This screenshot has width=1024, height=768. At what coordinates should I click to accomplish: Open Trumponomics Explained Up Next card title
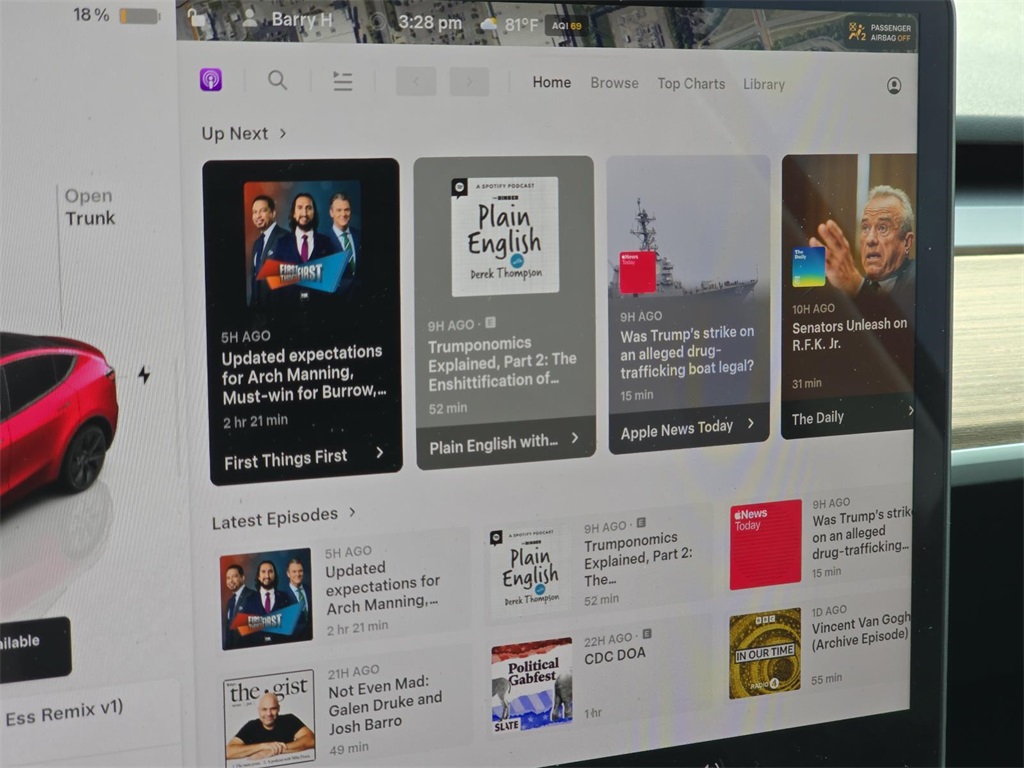[502, 363]
